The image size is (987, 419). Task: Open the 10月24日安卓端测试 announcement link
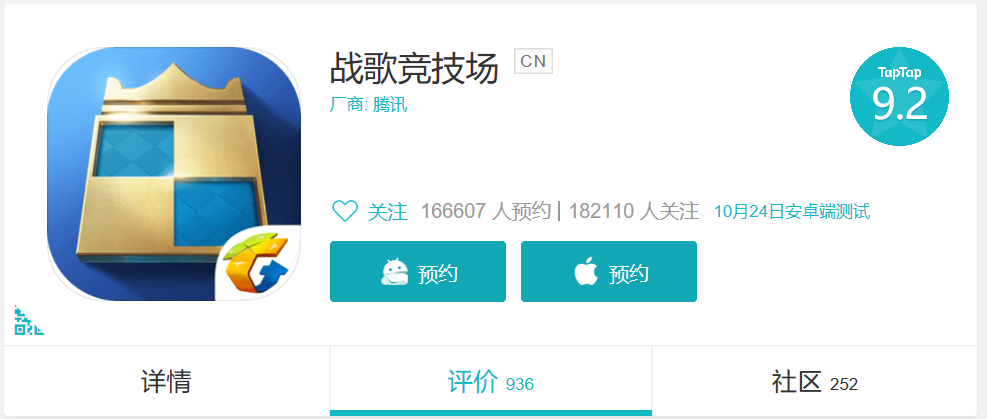[792, 211]
